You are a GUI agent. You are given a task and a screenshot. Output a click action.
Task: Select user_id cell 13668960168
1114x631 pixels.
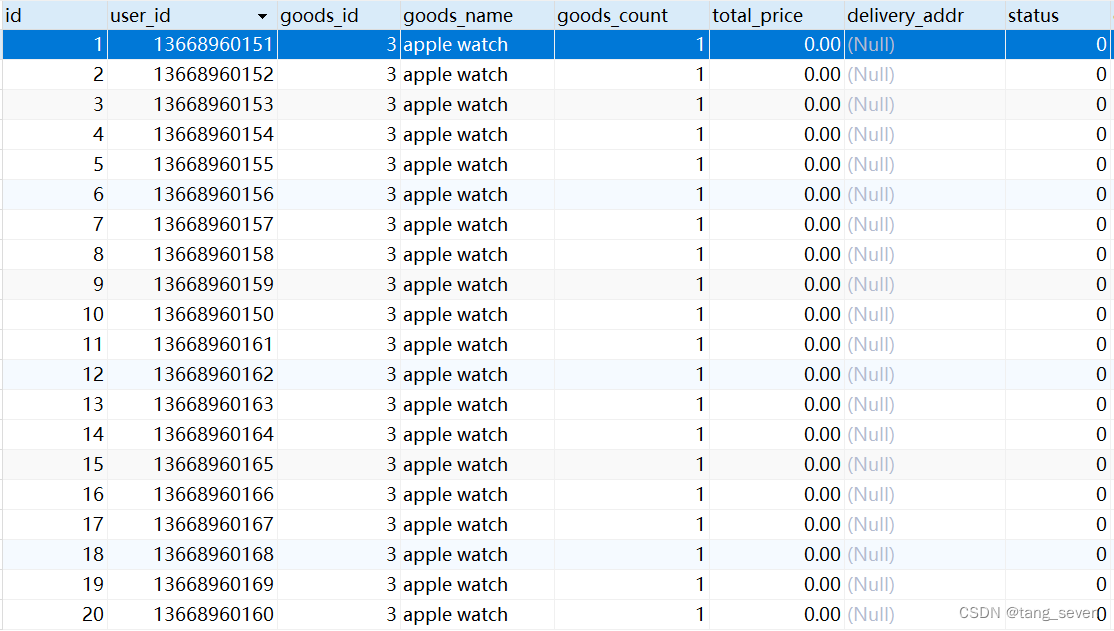pyautogui.click(x=193, y=554)
